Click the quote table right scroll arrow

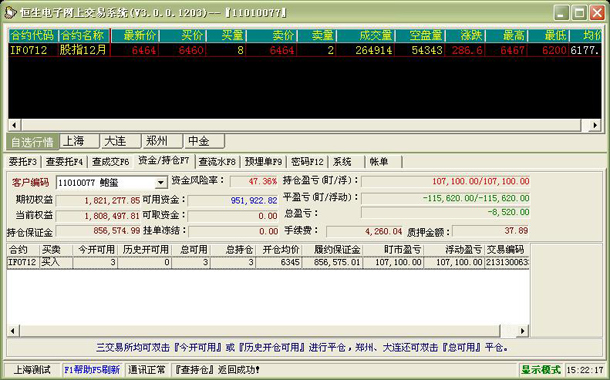pyautogui.click(x=595, y=125)
